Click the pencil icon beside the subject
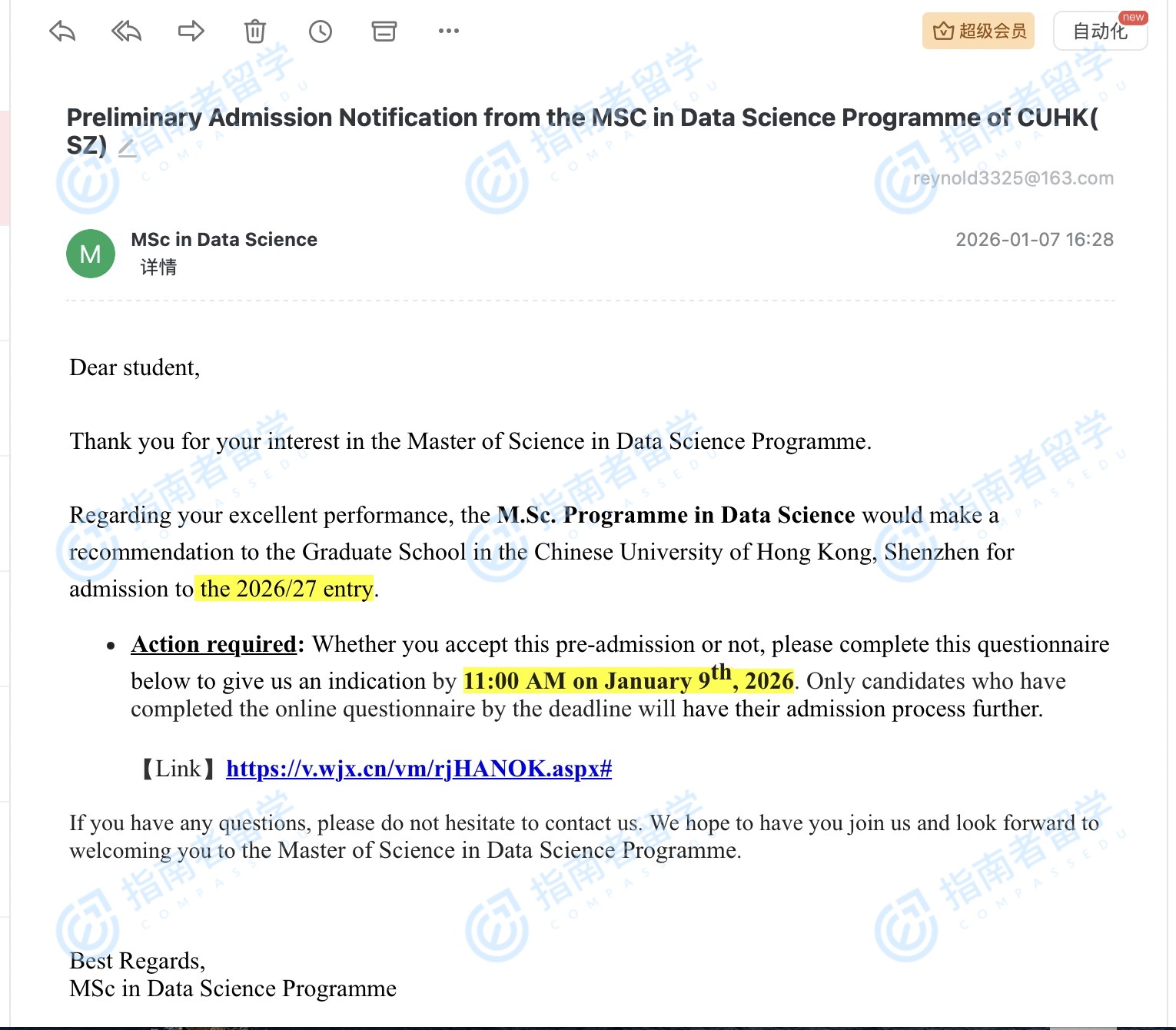This screenshot has width=1176, height=1030. pos(128,147)
